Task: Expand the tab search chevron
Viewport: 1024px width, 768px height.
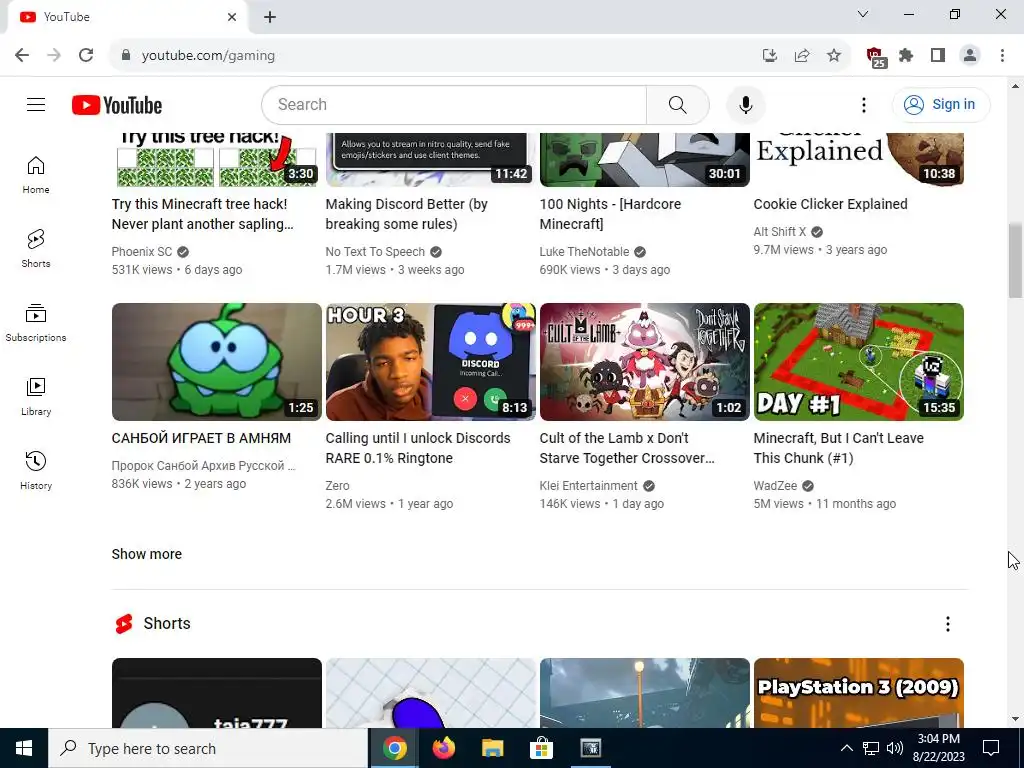Action: [863, 14]
